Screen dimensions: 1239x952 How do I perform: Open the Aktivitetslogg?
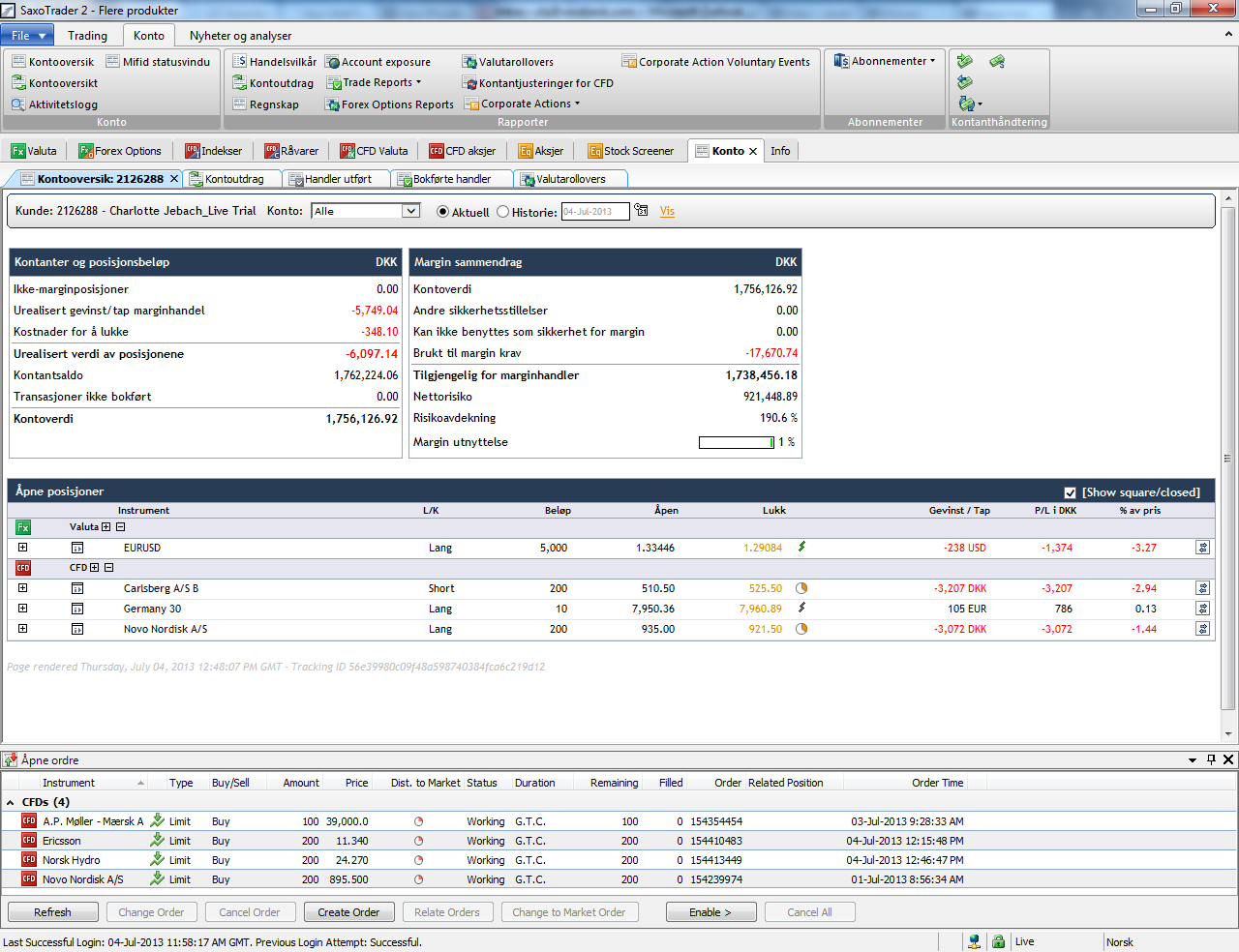[x=54, y=104]
